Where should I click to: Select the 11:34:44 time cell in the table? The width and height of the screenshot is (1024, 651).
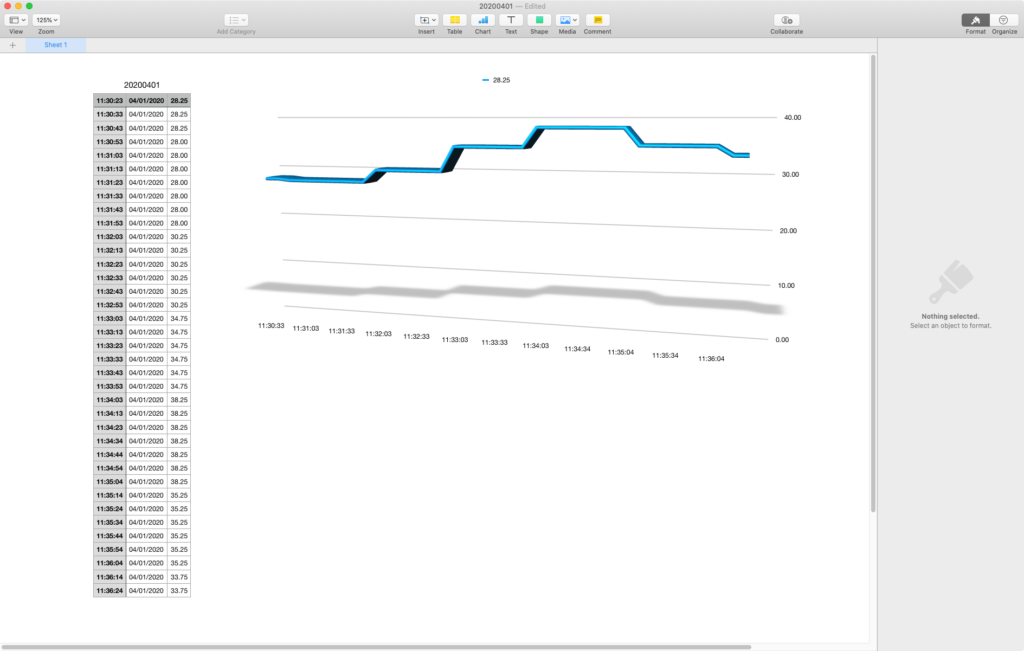pyautogui.click(x=110, y=454)
